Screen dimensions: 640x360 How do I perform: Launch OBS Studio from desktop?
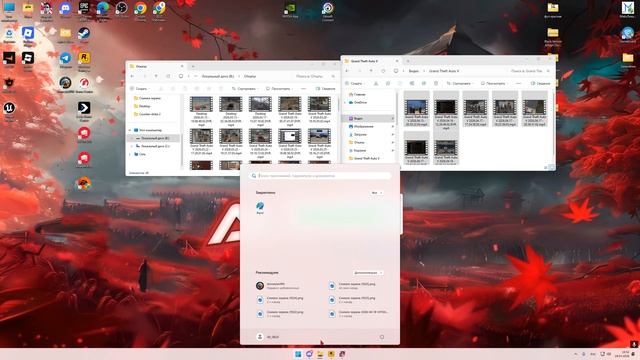(x=121, y=9)
